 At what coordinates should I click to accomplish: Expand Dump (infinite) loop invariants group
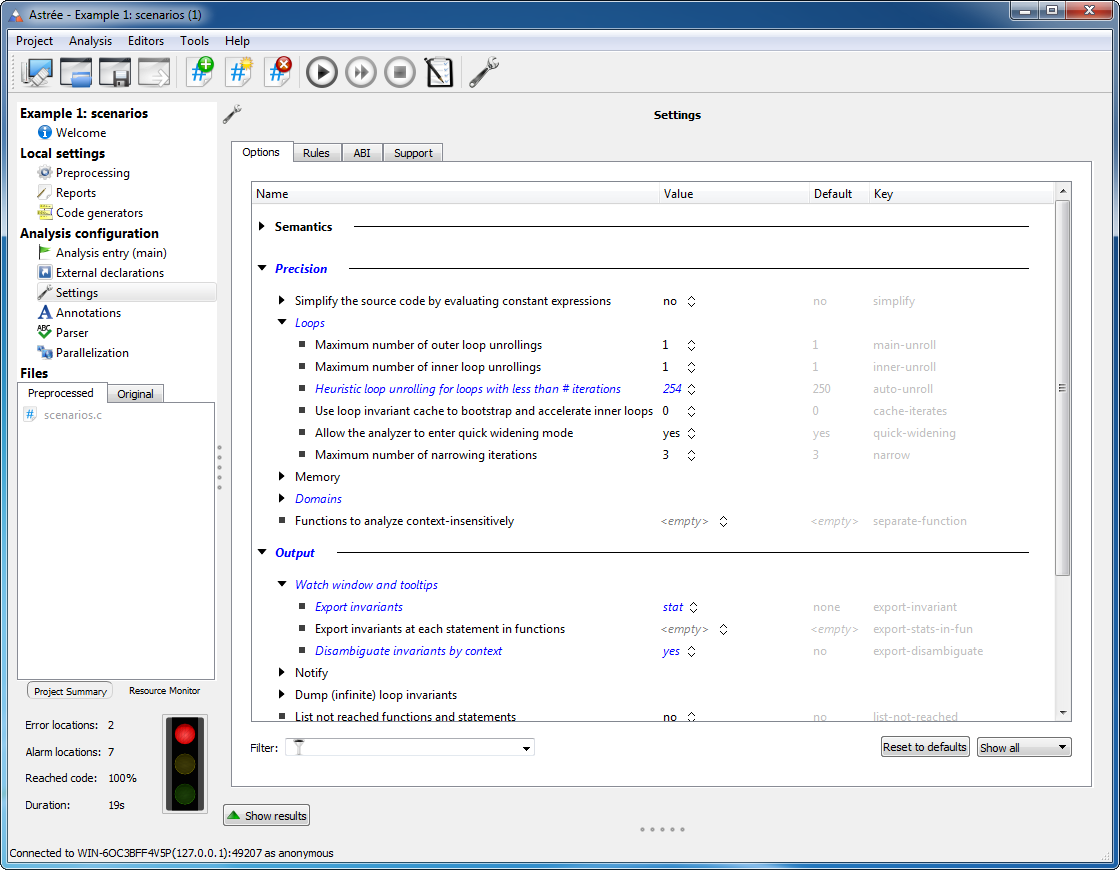pyautogui.click(x=281, y=694)
